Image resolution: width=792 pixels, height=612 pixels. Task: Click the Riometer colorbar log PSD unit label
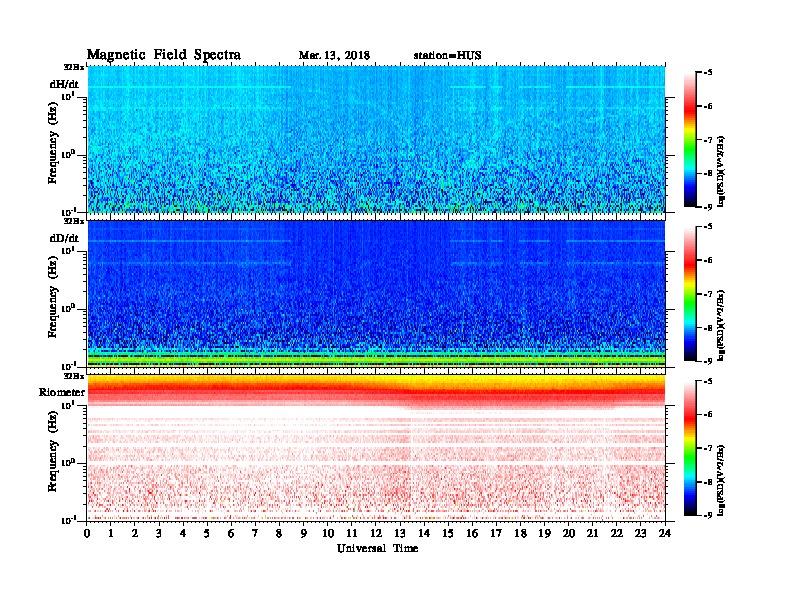coord(721,480)
